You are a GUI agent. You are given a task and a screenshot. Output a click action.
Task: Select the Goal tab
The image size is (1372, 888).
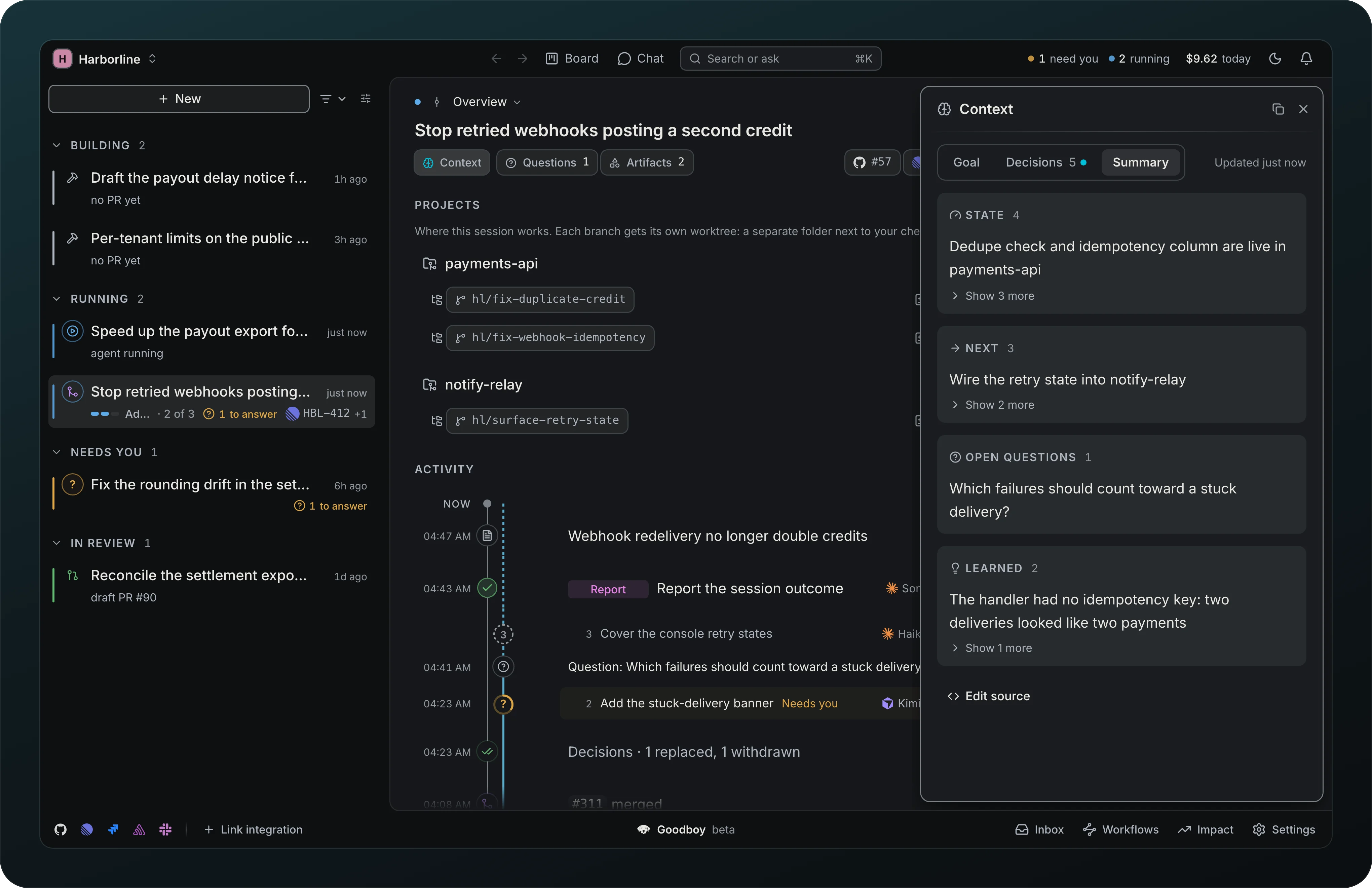[x=966, y=162]
